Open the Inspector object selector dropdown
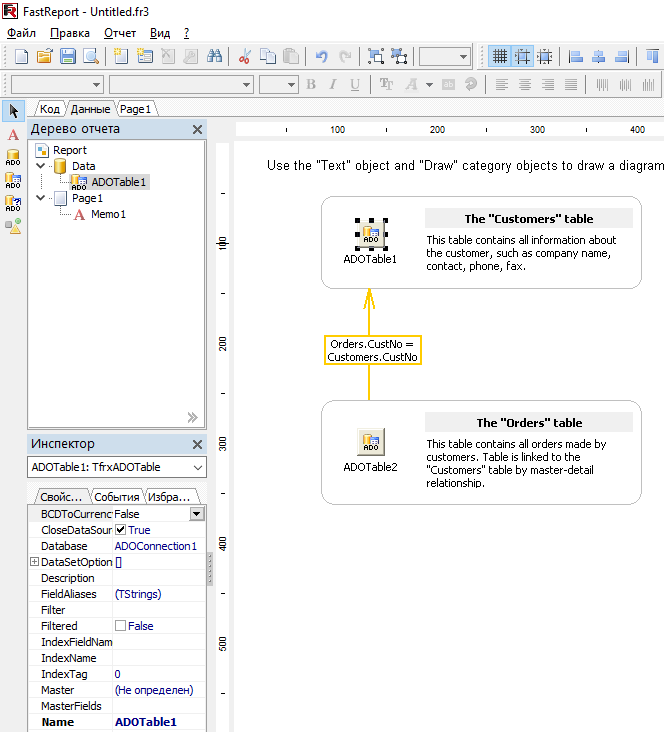Image resolution: width=664 pixels, height=732 pixels. coord(196,467)
